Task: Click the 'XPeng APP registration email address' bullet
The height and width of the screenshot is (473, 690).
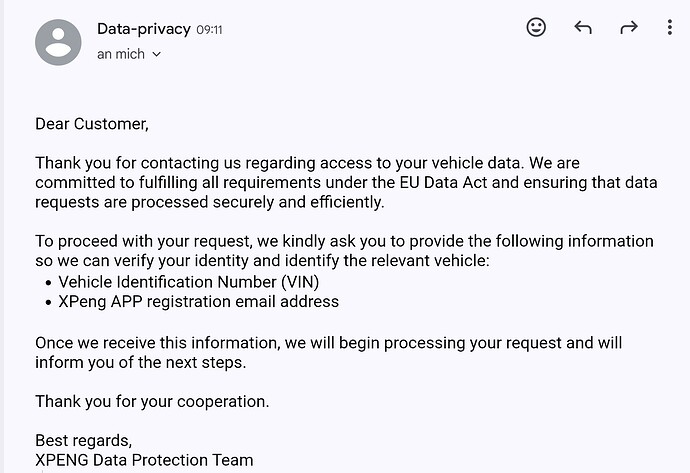Action: coord(198,302)
